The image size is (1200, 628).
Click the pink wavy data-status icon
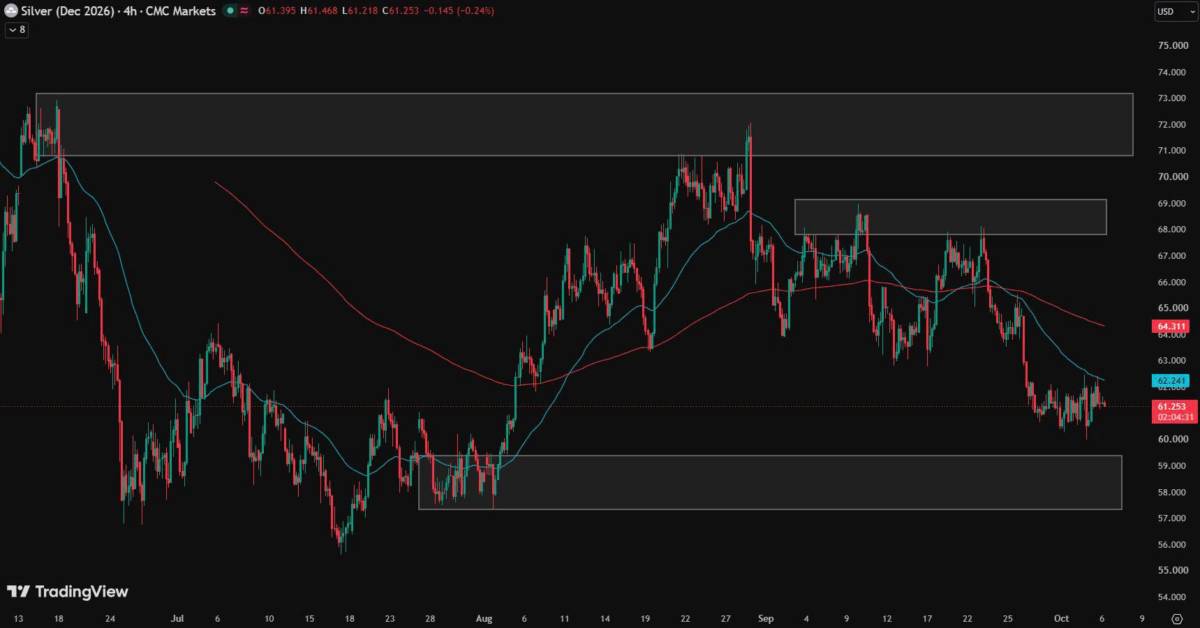[x=244, y=11]
